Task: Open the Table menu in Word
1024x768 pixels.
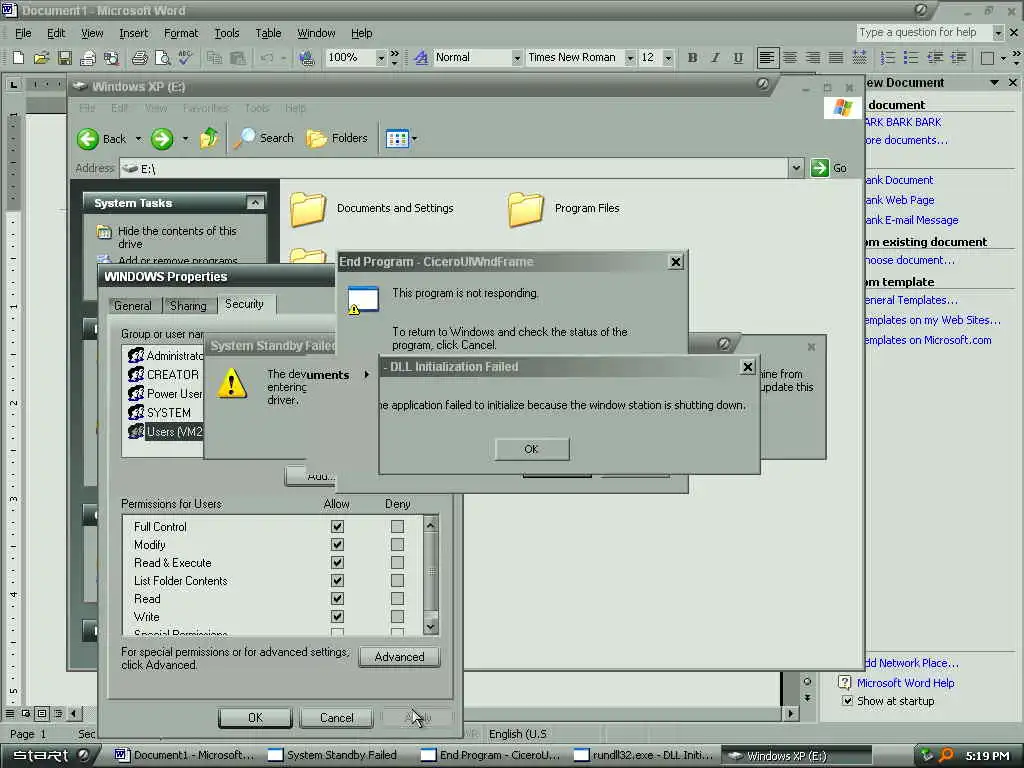Action: pos(268,33)
